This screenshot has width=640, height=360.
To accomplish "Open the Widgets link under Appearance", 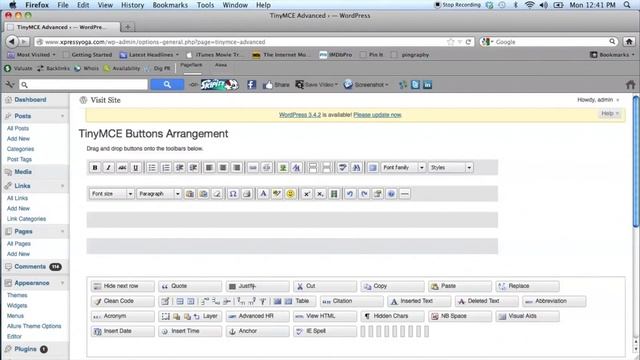I will click(17, 305).
